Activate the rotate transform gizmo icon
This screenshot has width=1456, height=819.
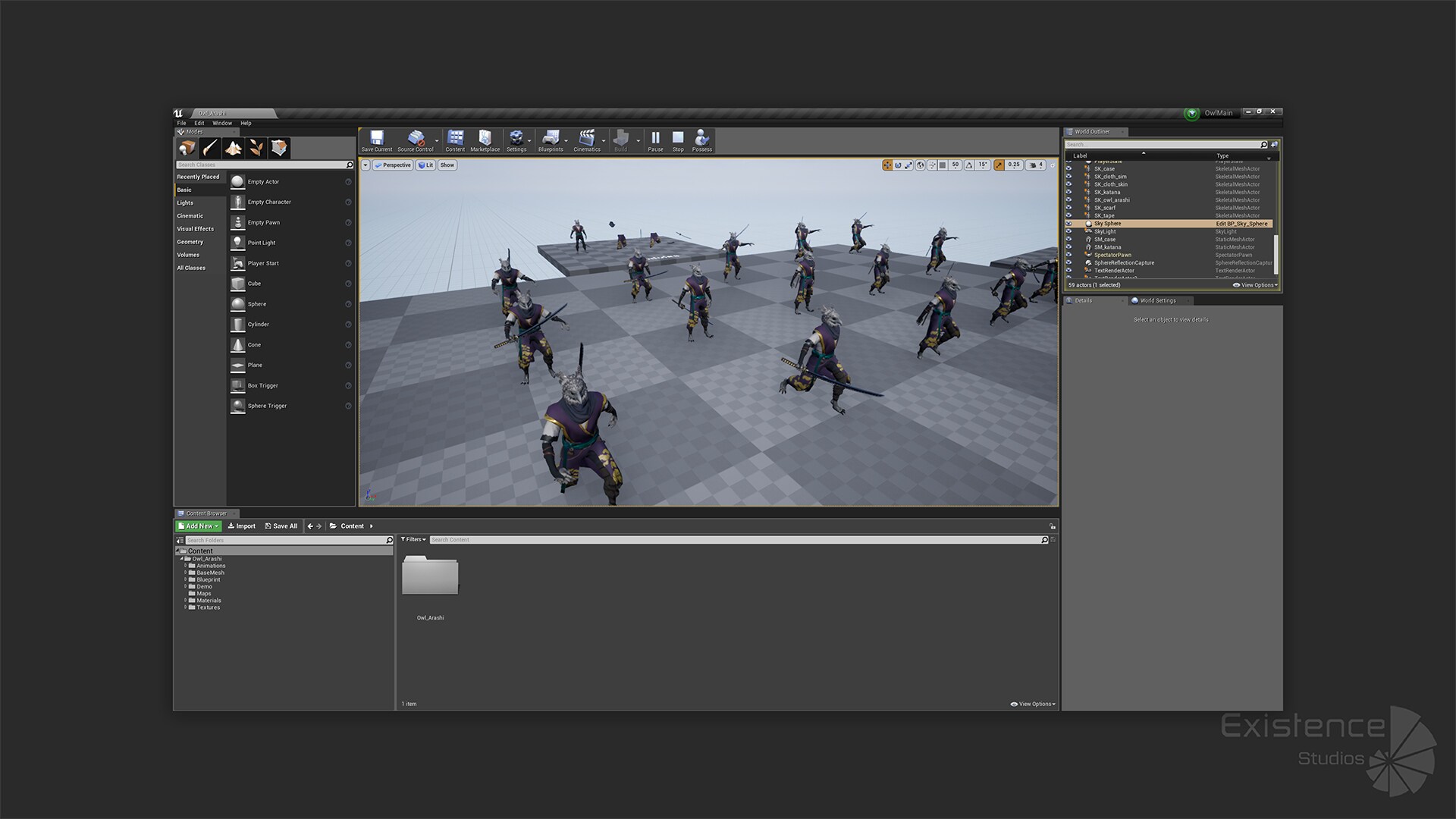pyautogui.click(x=898, y=165)
